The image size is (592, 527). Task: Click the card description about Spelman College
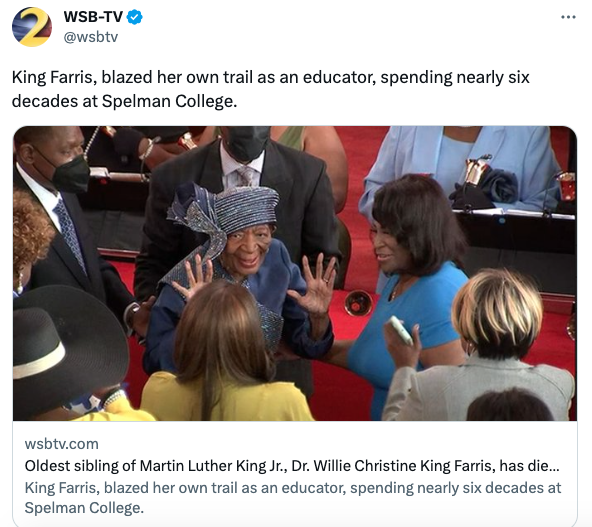coord(293,498)
